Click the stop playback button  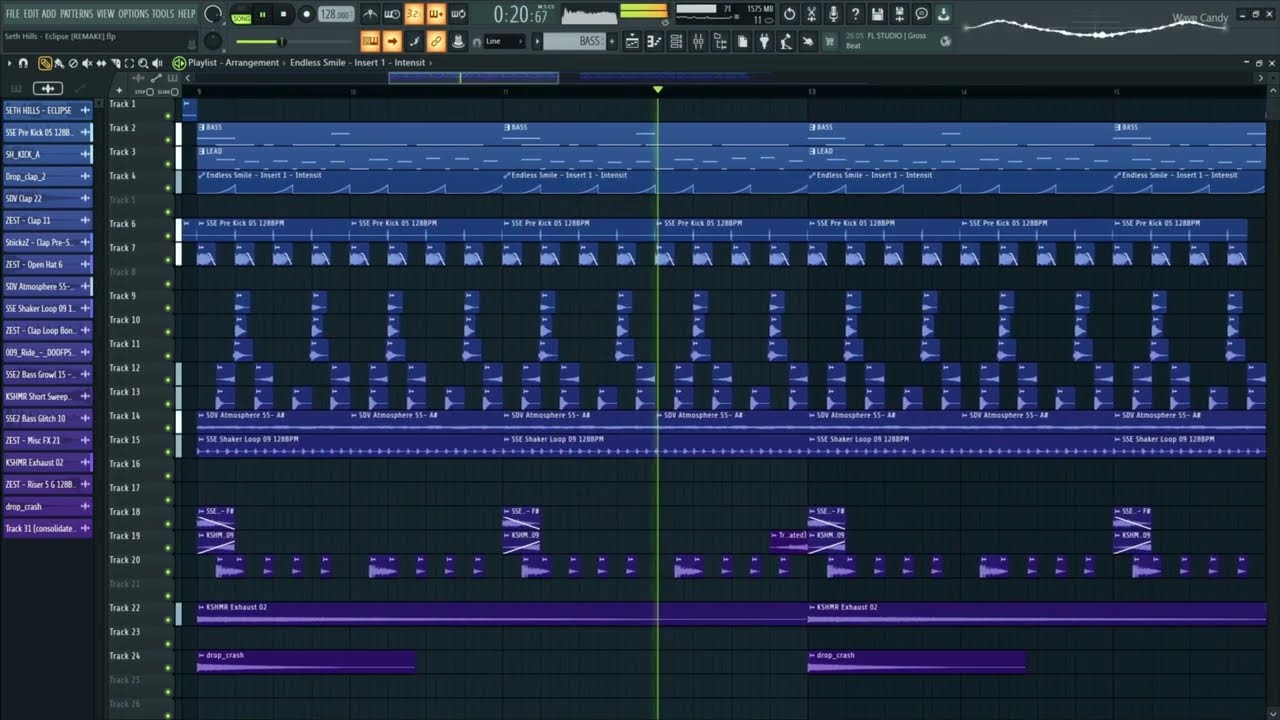click(x=283, y=14)
